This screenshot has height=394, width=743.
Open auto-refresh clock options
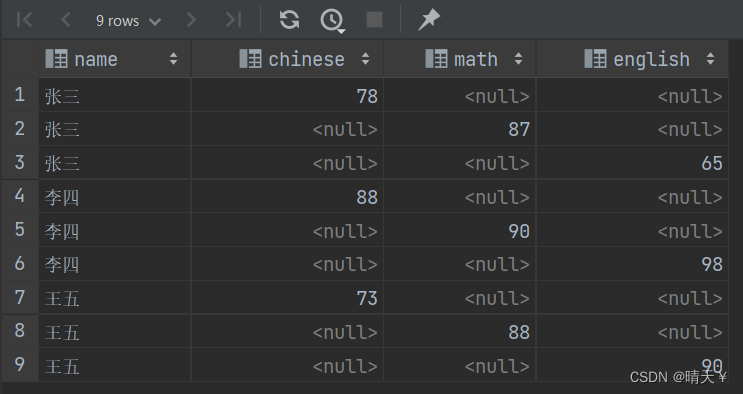coord(332,20)
